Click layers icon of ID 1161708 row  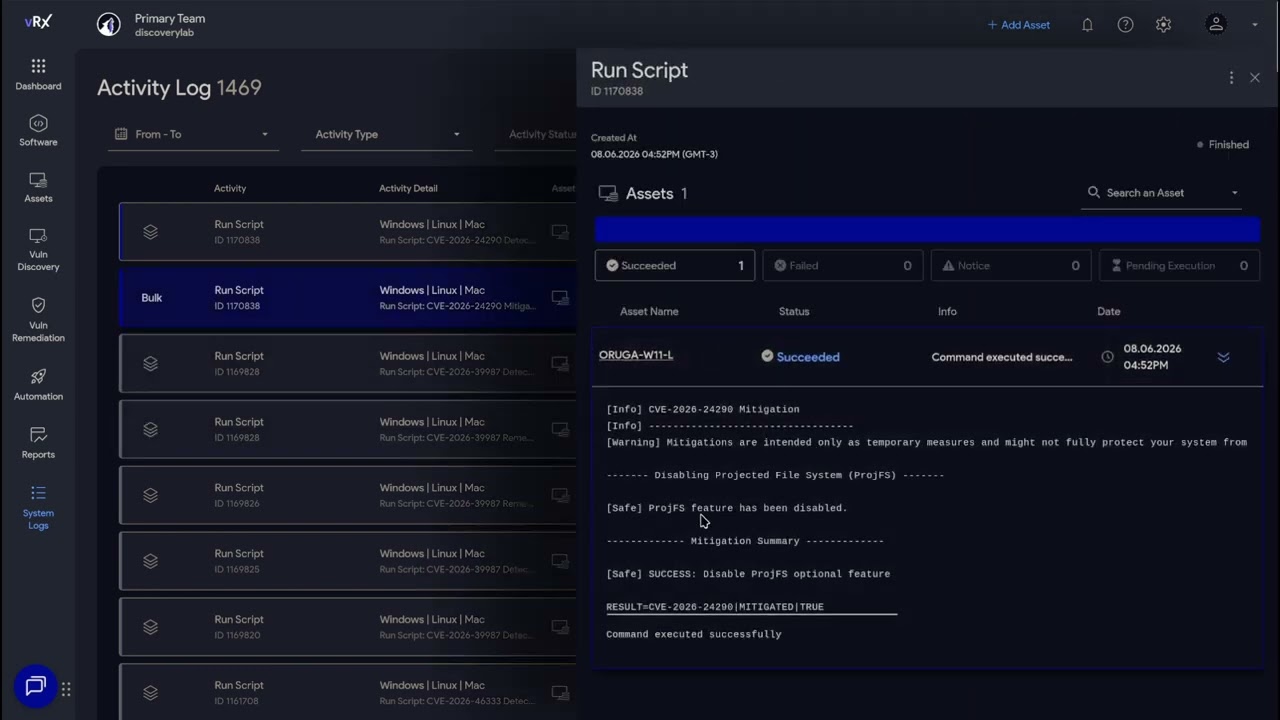(x=150, y=693)
